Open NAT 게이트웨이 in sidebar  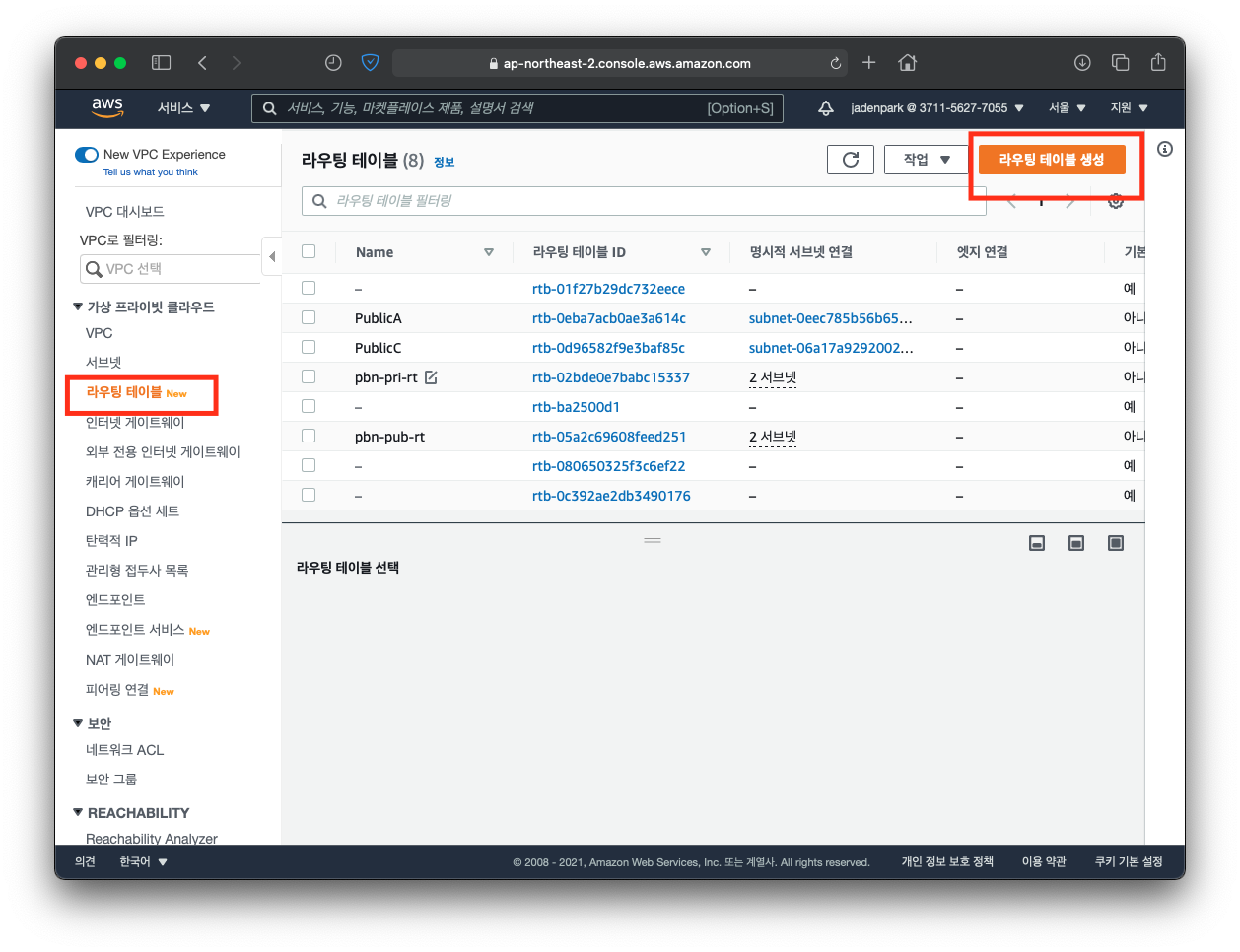(130, 660)
